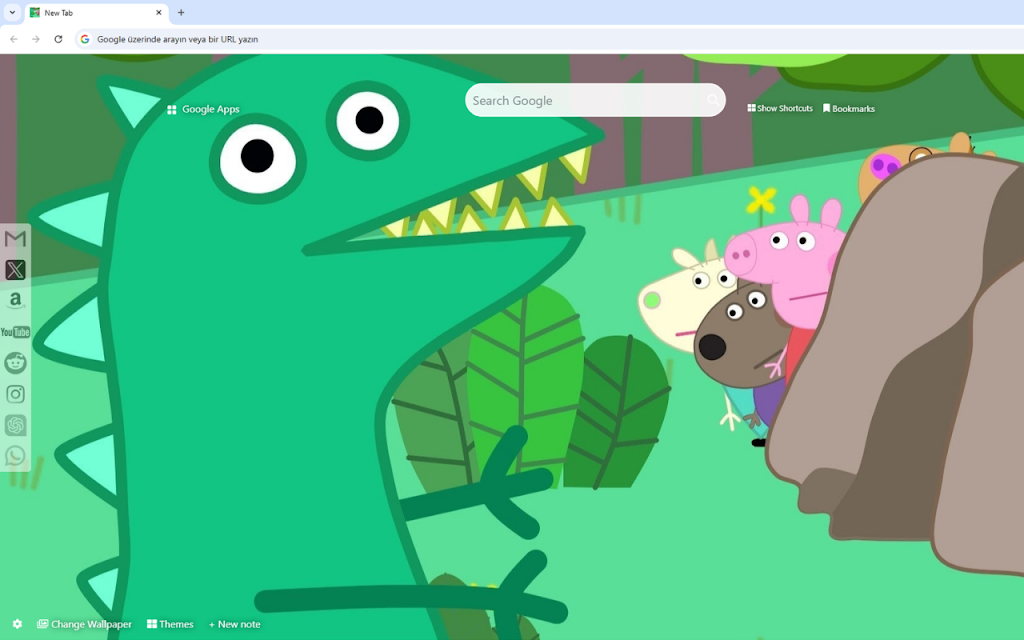Click Show Shortcuts

tap(780, 108)
